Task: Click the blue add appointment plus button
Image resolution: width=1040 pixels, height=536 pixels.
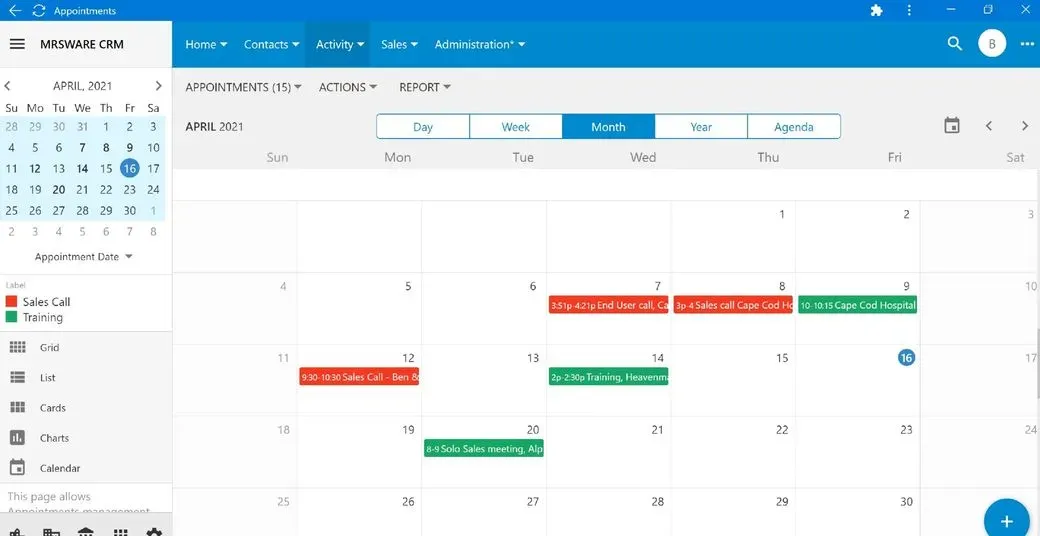Action: (x=1006, y=521)
